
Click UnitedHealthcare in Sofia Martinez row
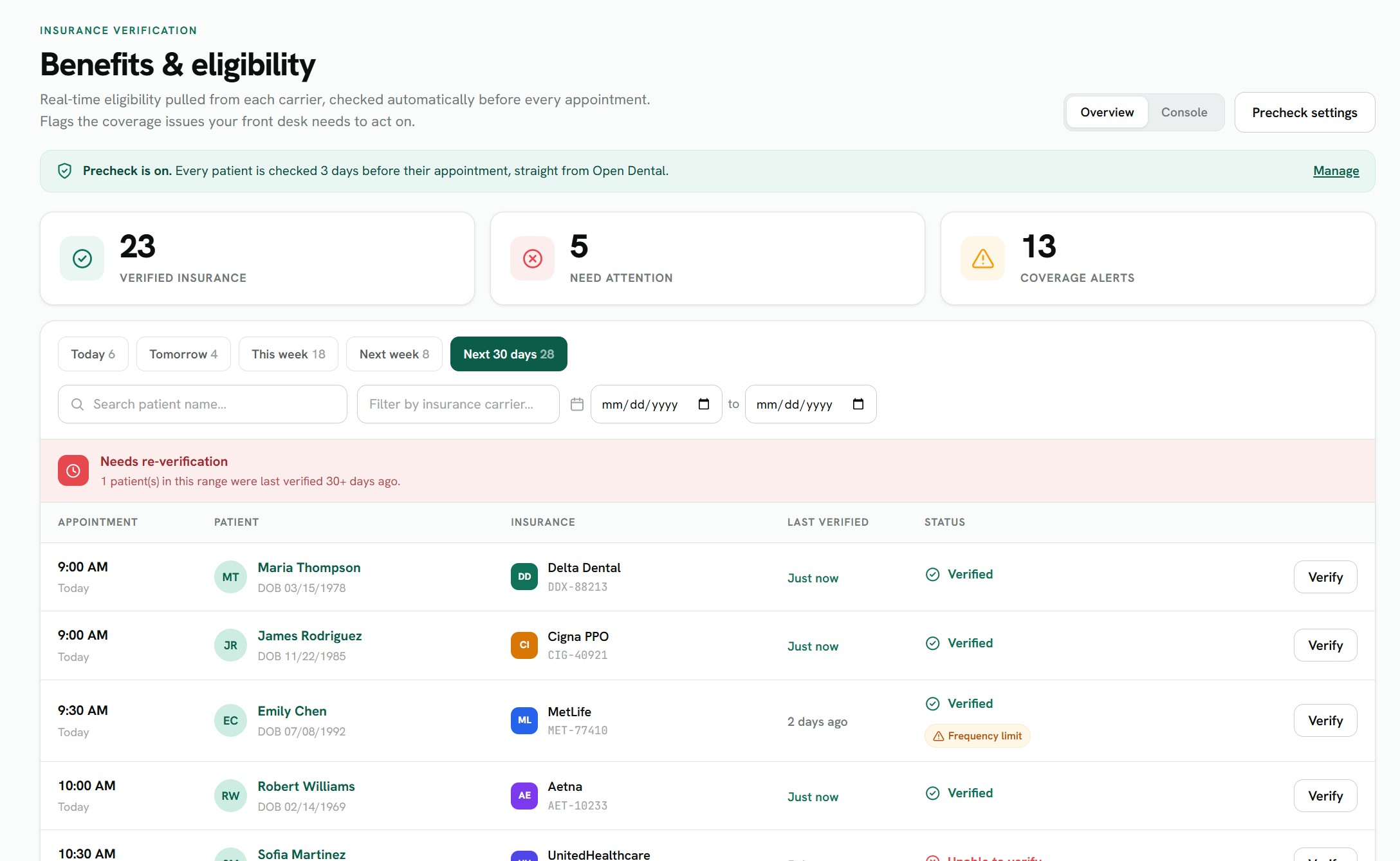[x=599, y=854]
